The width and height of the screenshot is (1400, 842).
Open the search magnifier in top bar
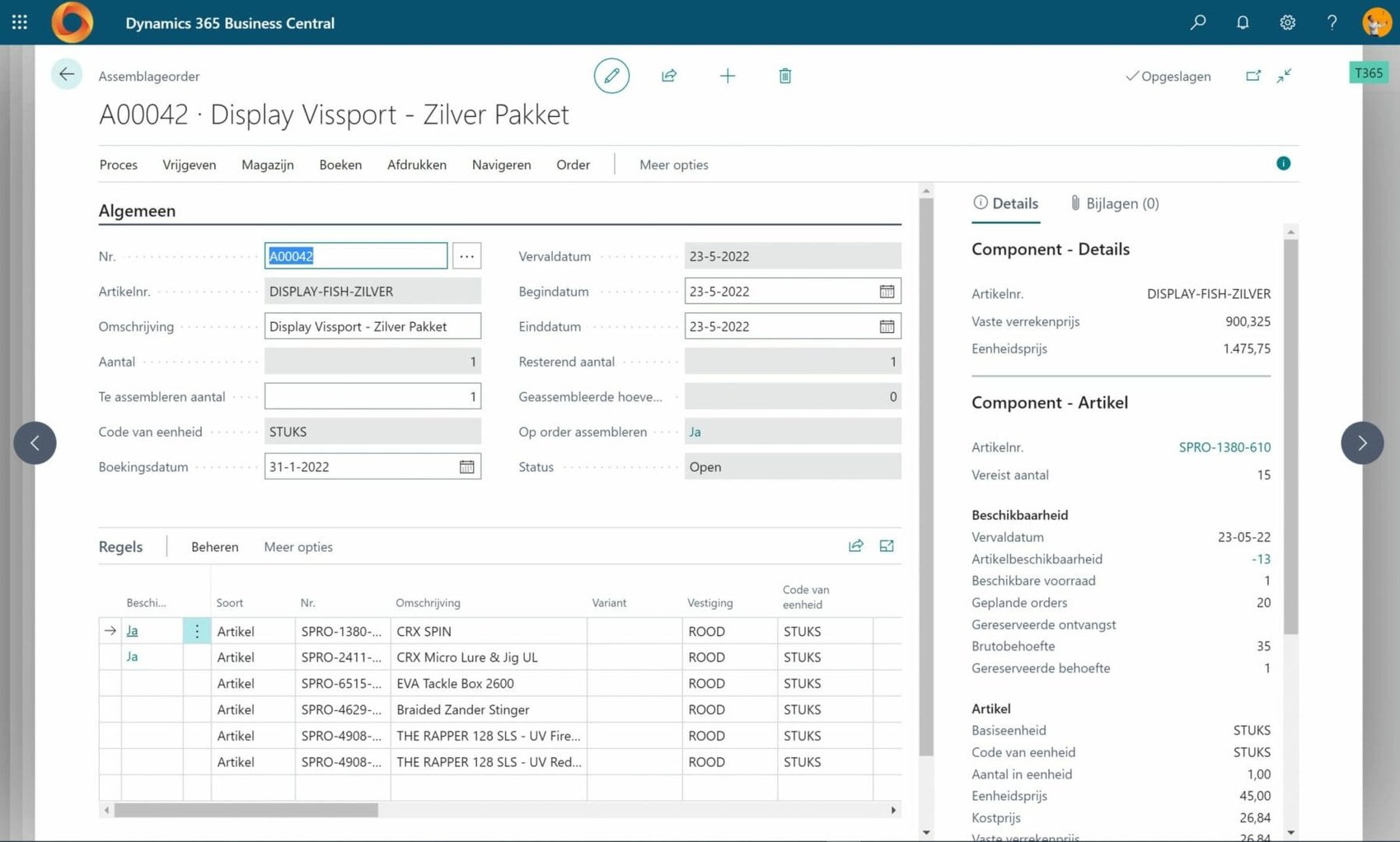pyautogui.click(x=1198, y=22)
